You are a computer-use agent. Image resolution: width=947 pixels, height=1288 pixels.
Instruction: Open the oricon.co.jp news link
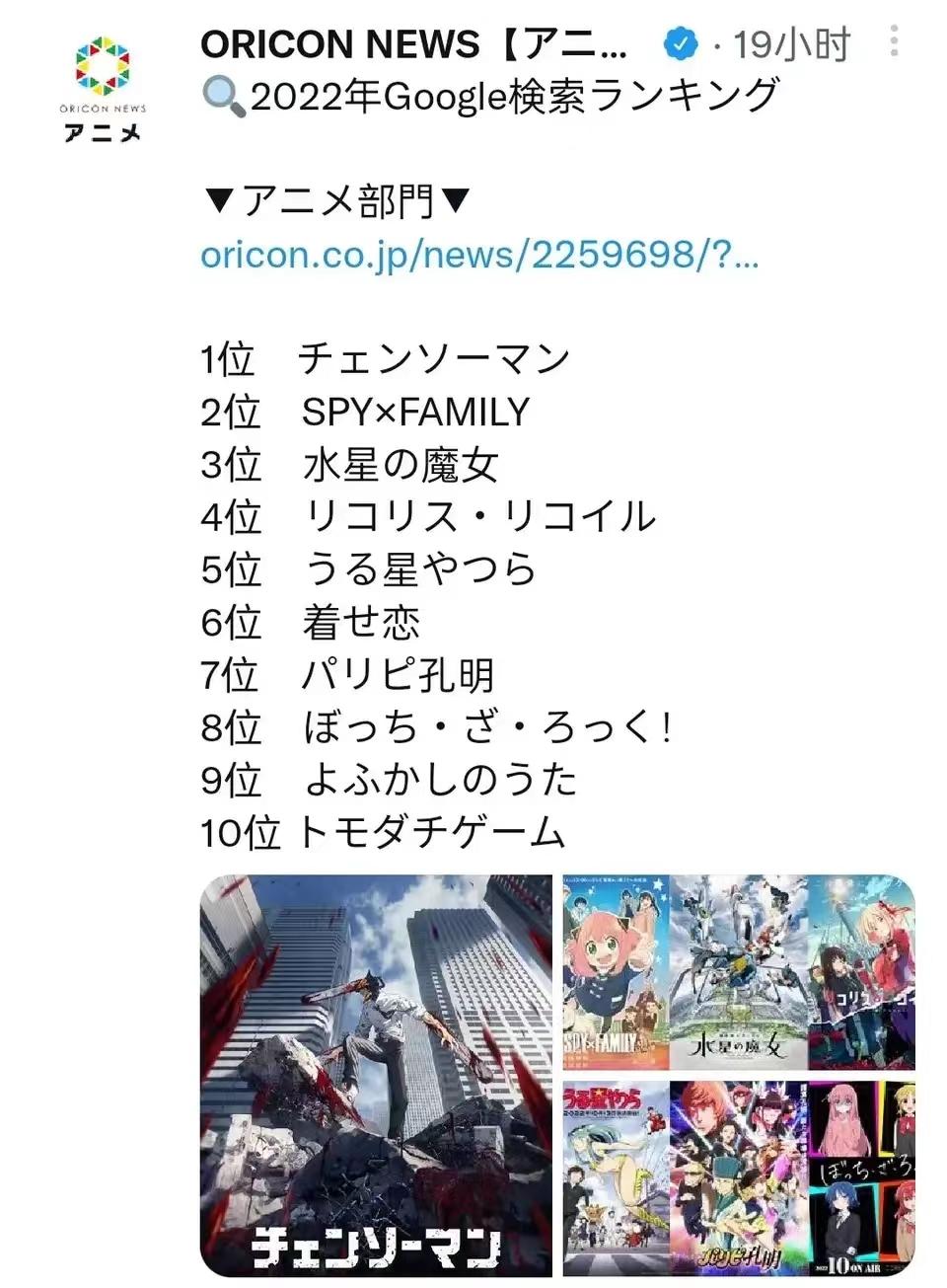coord(479,255)
